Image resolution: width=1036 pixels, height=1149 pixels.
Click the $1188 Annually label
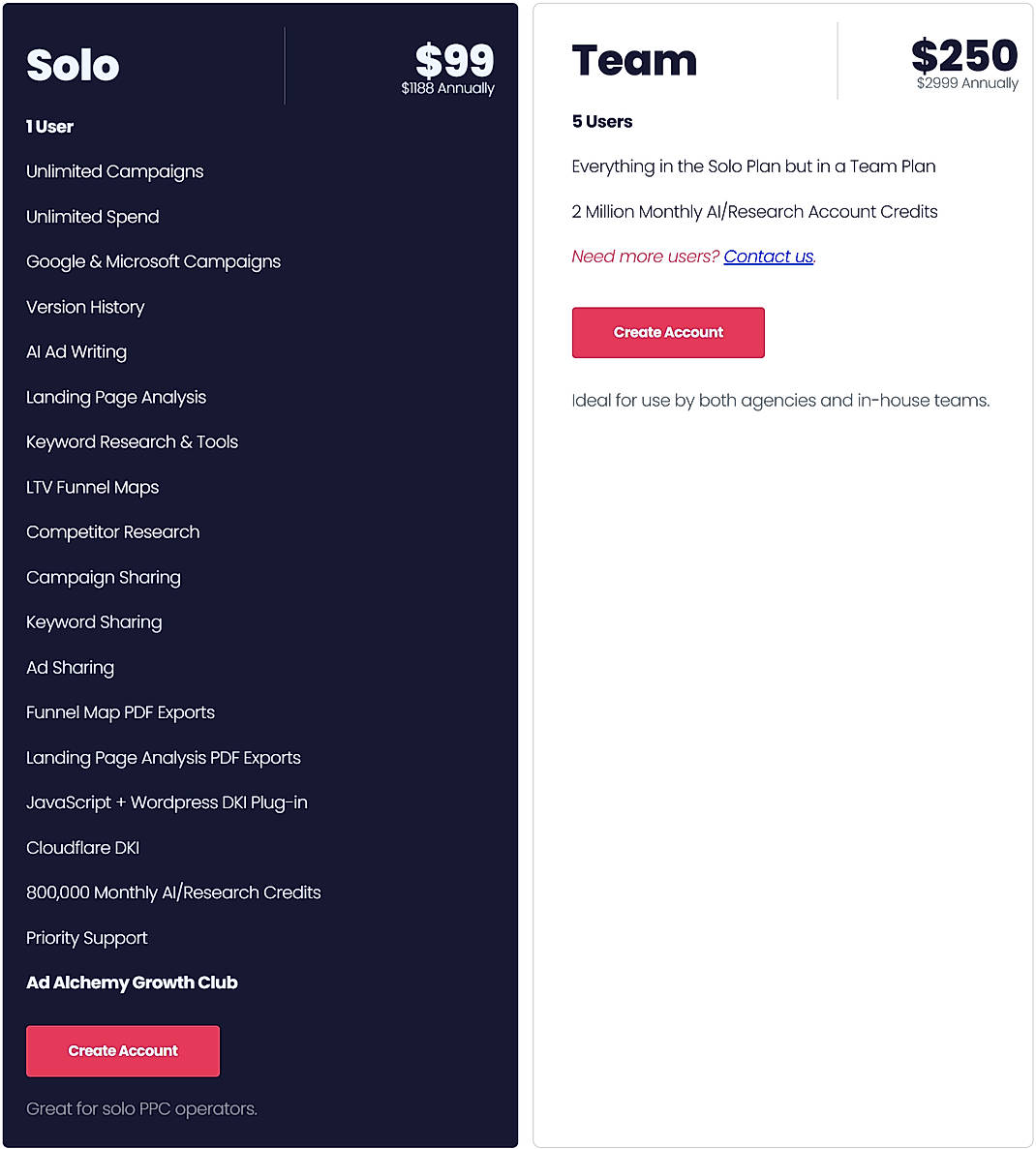point(447,88)
